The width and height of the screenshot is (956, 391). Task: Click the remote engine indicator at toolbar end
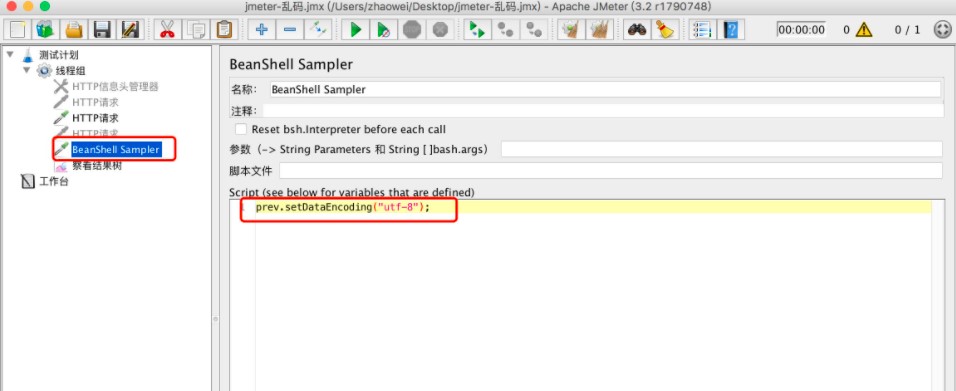coord(943,29)
